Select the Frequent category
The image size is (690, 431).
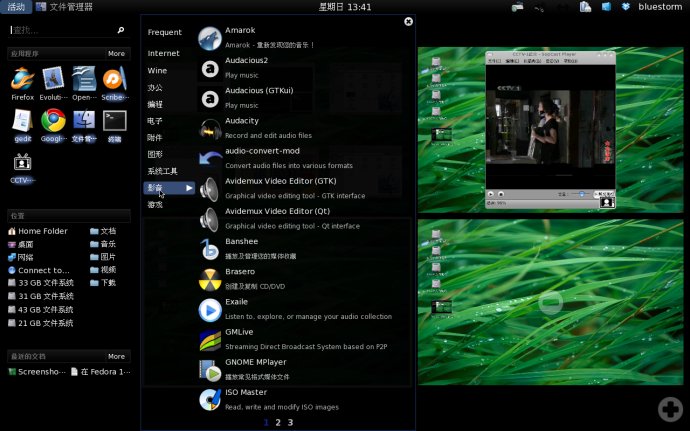(x=165, y=32)
